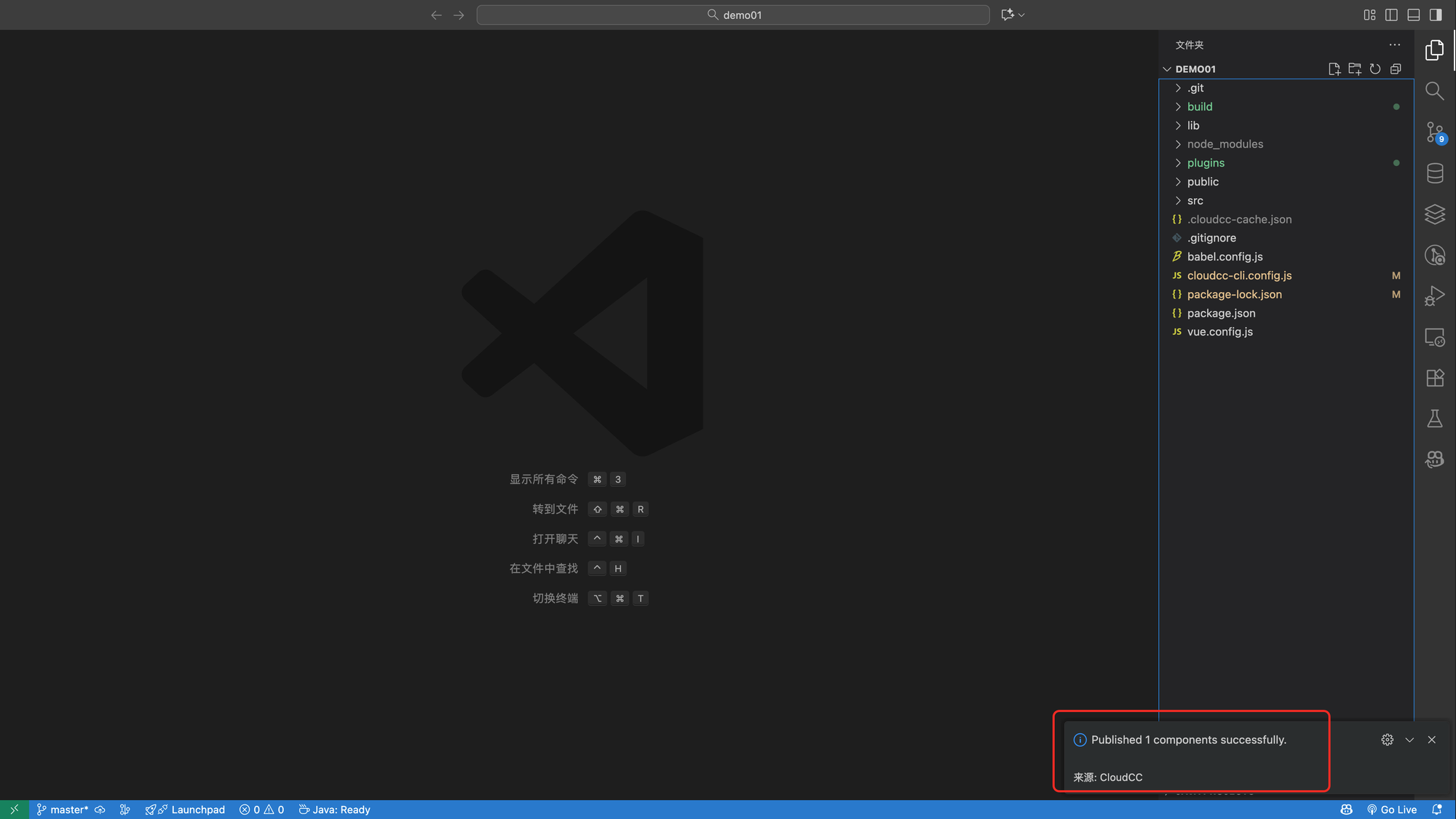Screen dimensions: 1456x819
Task: Open the Run and Debug view
Action: [1434, 296]
